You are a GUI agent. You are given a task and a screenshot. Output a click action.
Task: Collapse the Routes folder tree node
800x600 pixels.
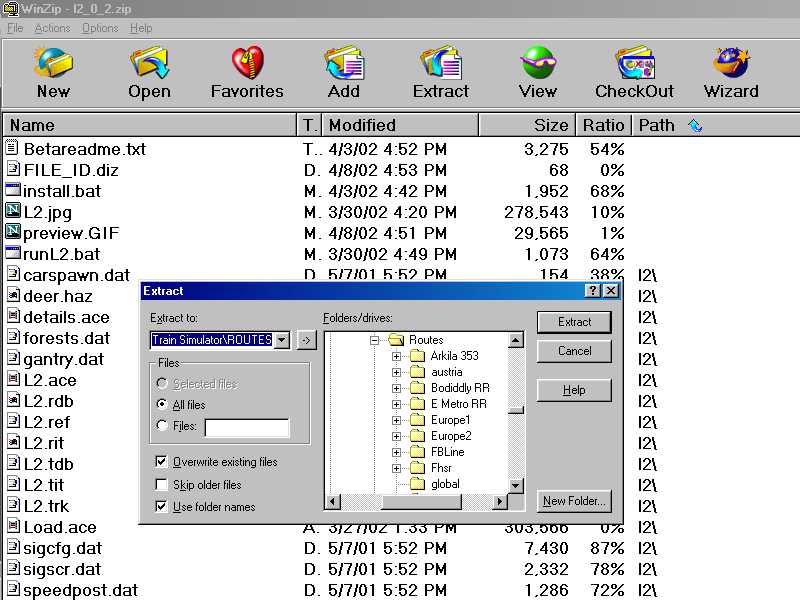point(374,340)
